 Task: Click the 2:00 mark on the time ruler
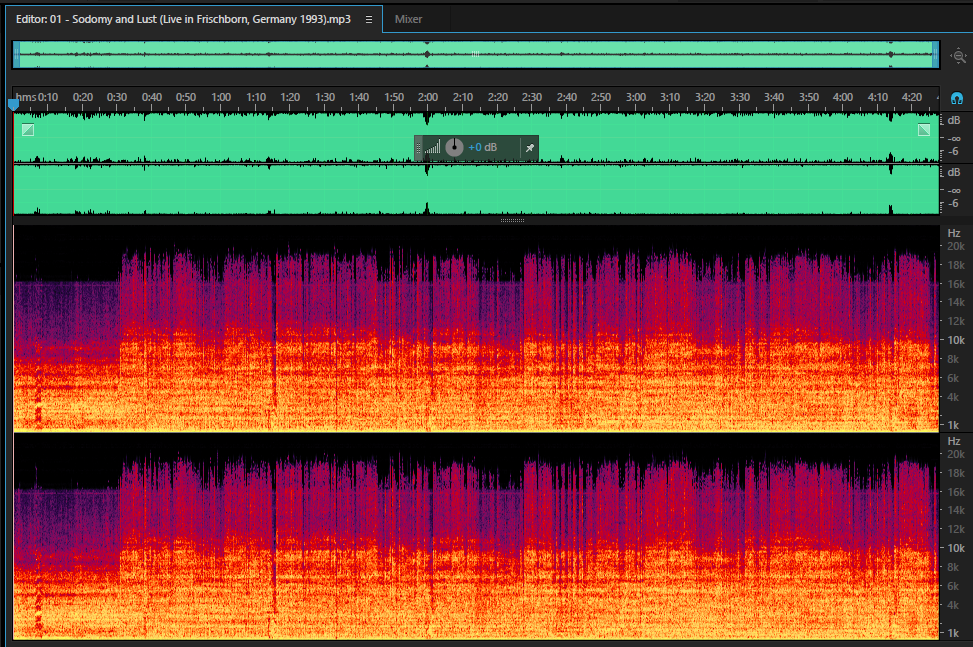pos(428,97)
